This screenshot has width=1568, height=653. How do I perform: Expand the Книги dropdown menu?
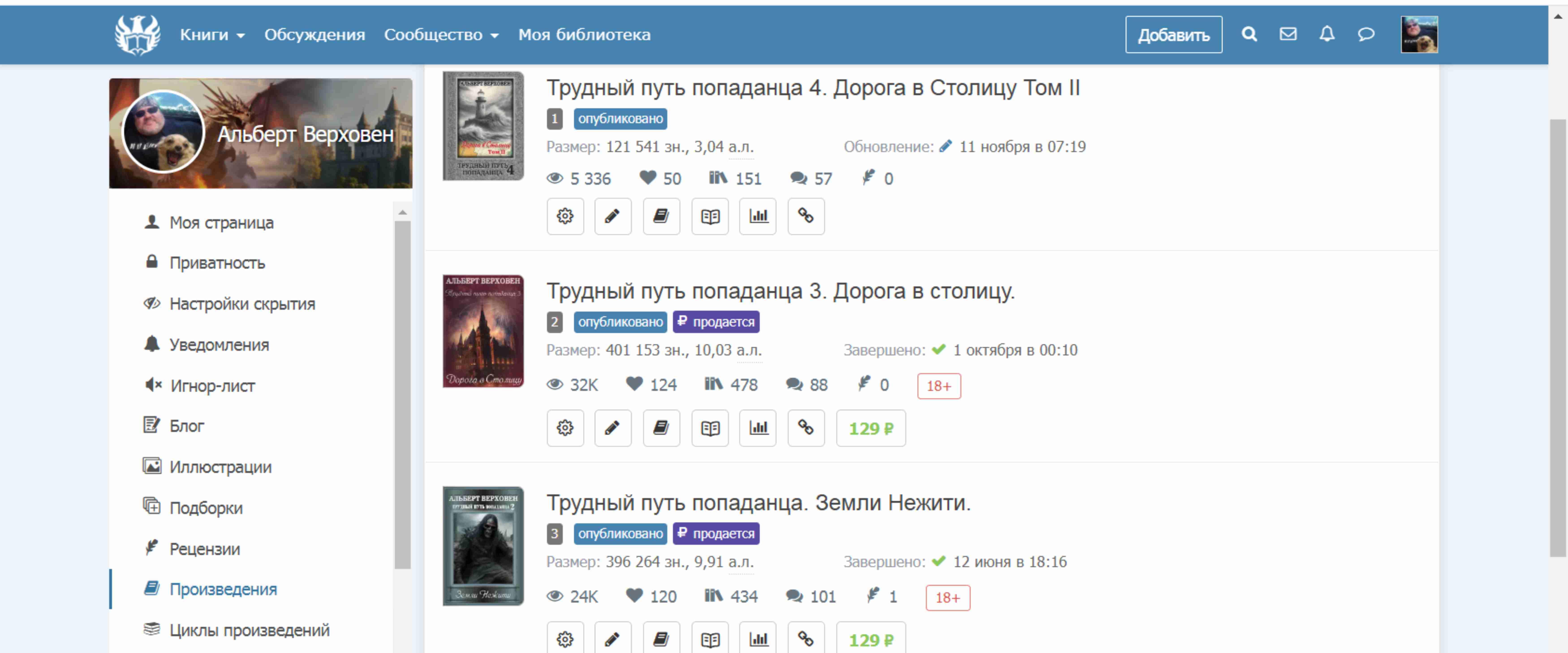click(212, 35)
